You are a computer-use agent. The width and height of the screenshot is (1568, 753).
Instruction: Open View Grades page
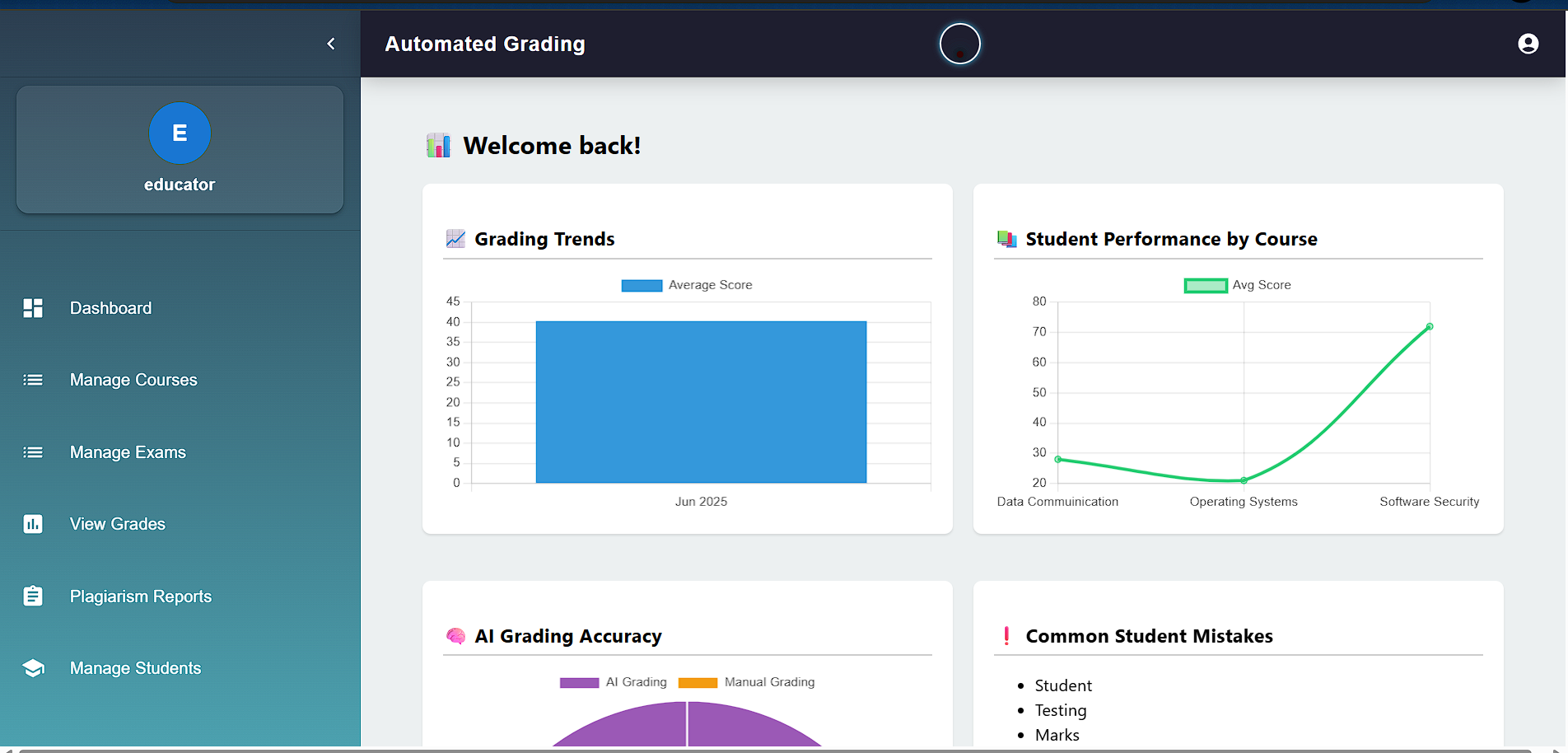pyautogui.click(x=180, y=524)
